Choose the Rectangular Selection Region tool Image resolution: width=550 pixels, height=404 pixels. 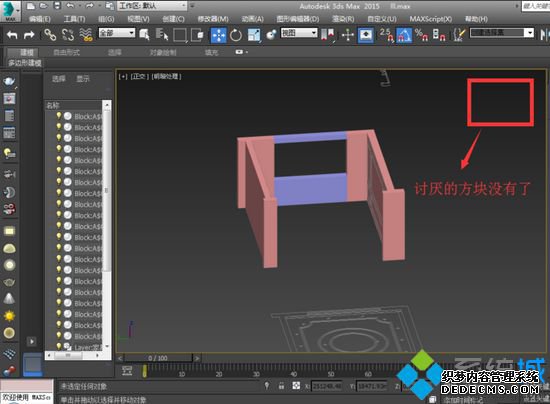180,34
